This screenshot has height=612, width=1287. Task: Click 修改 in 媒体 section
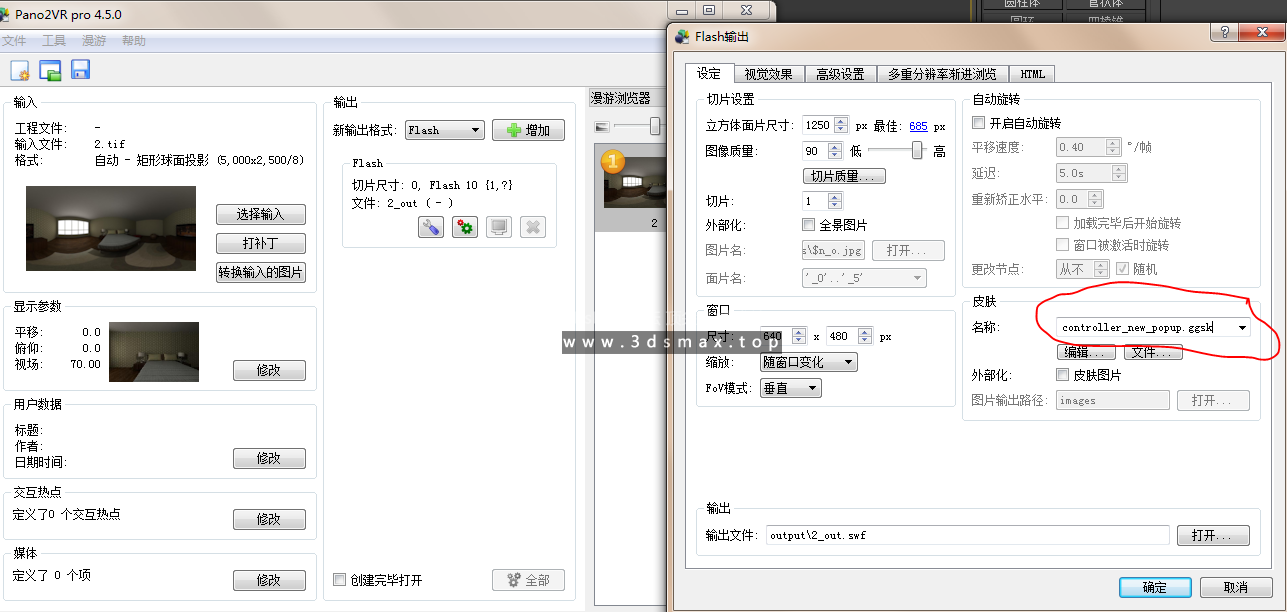(x=269, y=580)
